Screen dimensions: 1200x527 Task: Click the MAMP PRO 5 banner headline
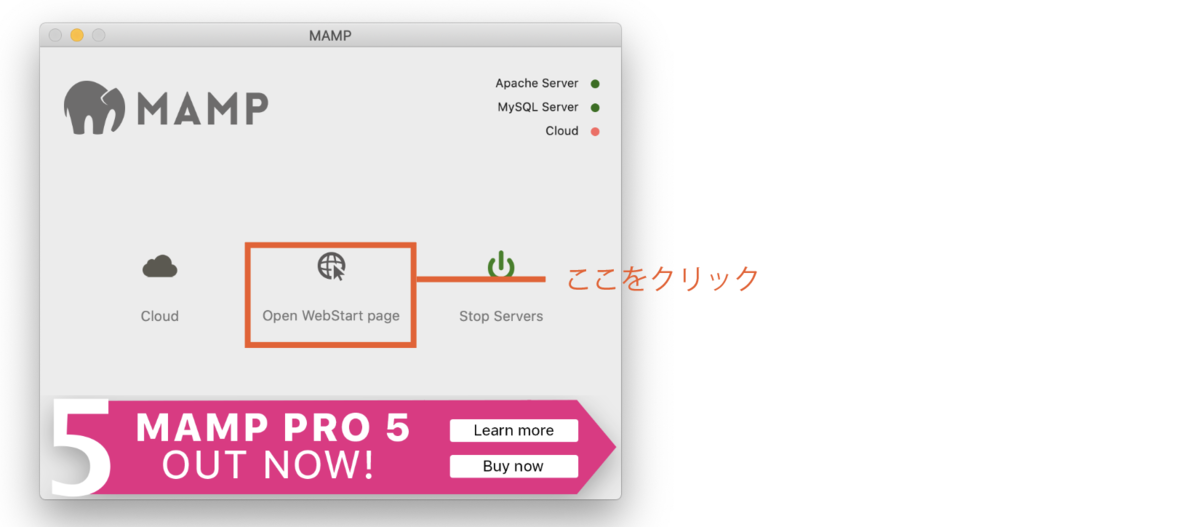click(273, 428)
